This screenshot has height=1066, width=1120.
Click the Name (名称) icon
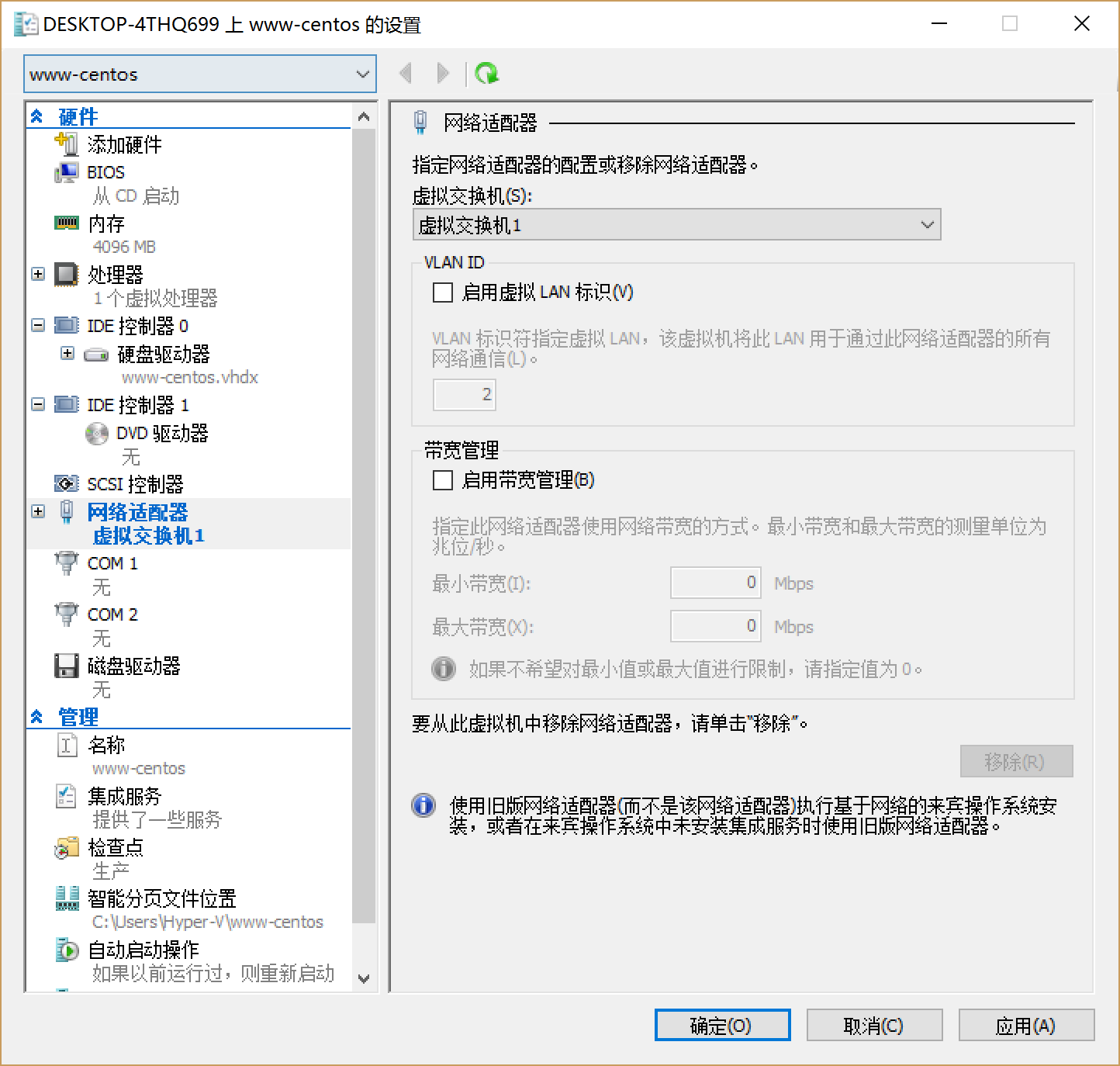[67, 745]
